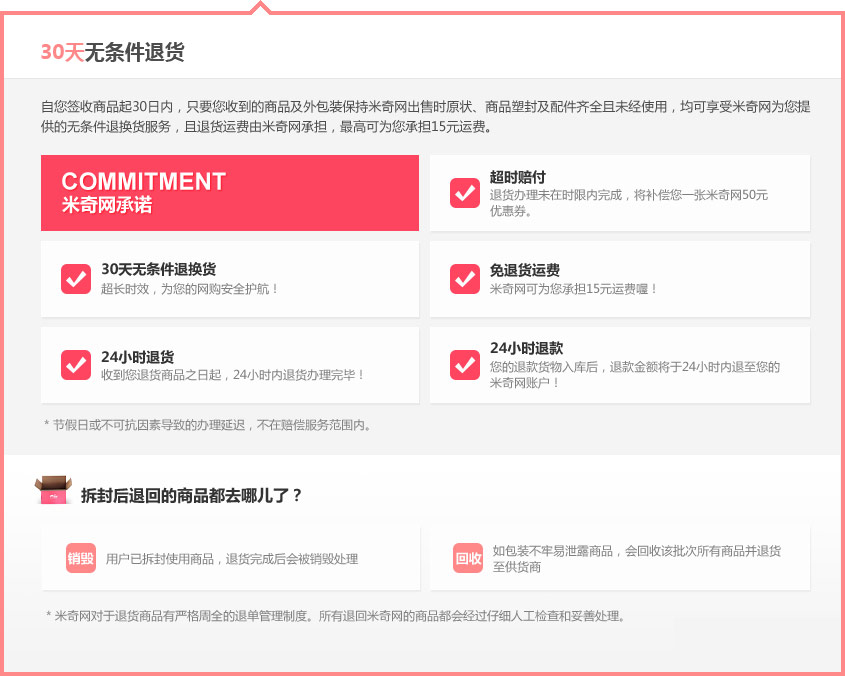Click the 节假日或不可抗因素 footnote
Image resolution: width=845 pixels, height=676 pixels.
[207, 425]
